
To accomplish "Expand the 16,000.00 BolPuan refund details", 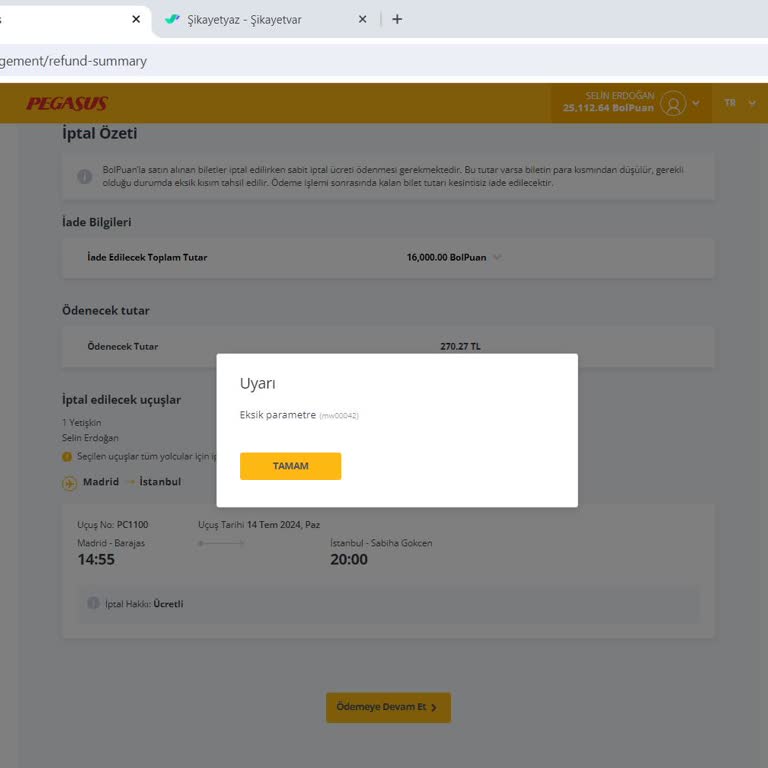I will (x=497, y=258).
